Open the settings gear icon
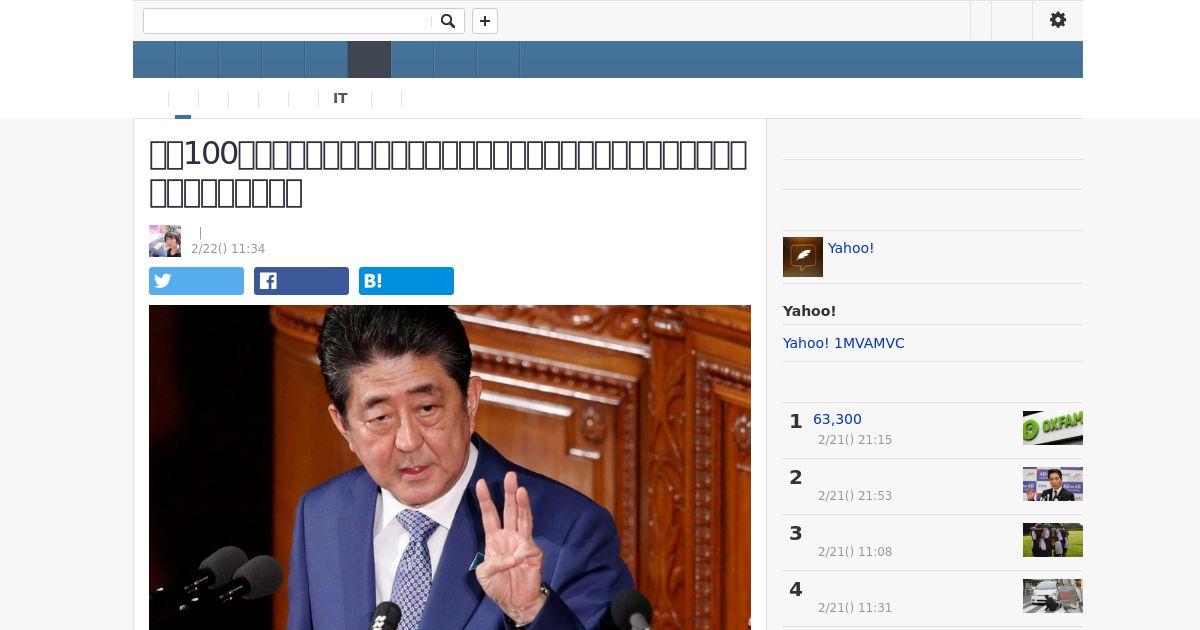The height and width of the screenshot is (630, 1200). pos(1058,20)
